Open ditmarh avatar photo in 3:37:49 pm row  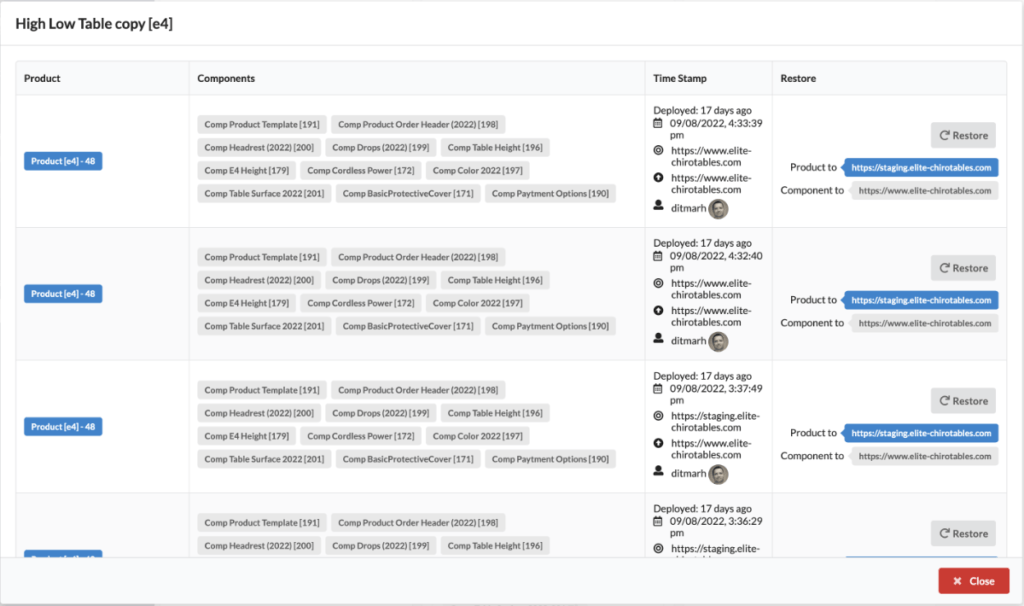click(x=718, y=475)
